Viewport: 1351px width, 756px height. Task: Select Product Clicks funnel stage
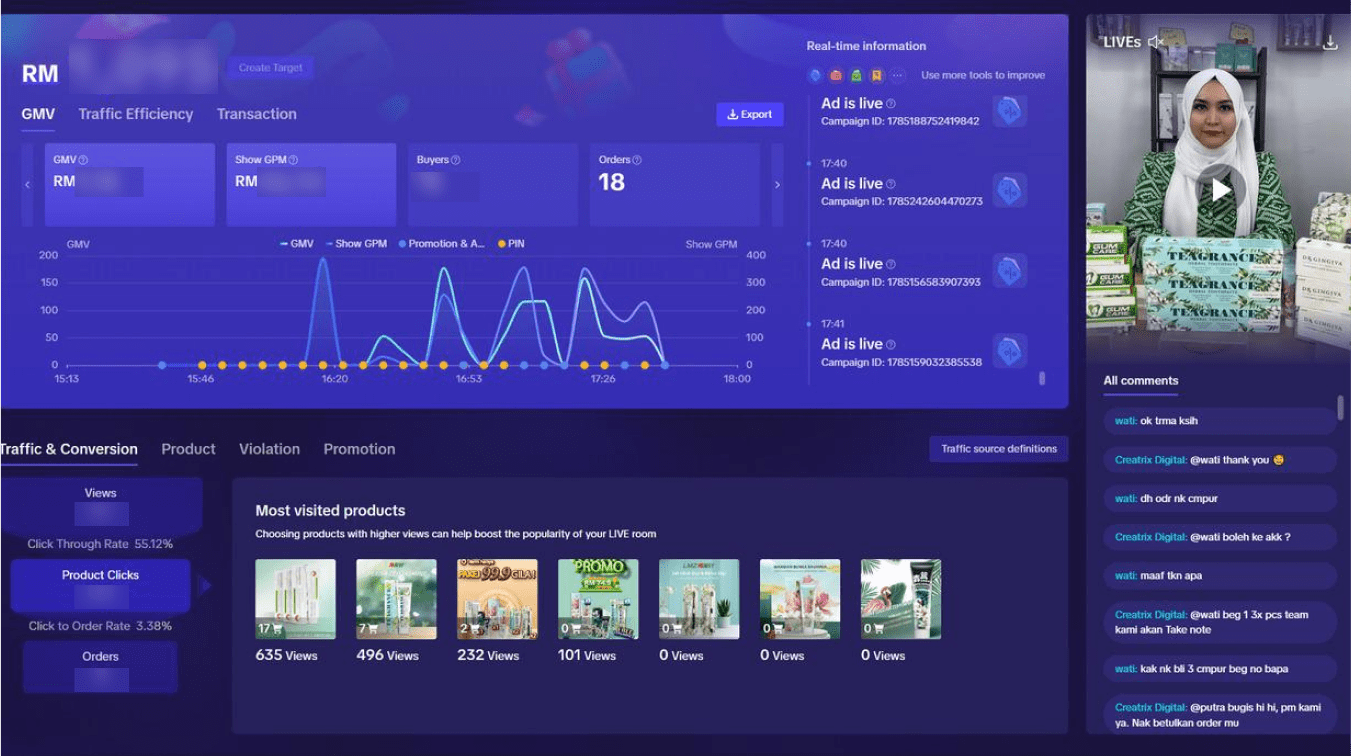click(x=100, y=586)
